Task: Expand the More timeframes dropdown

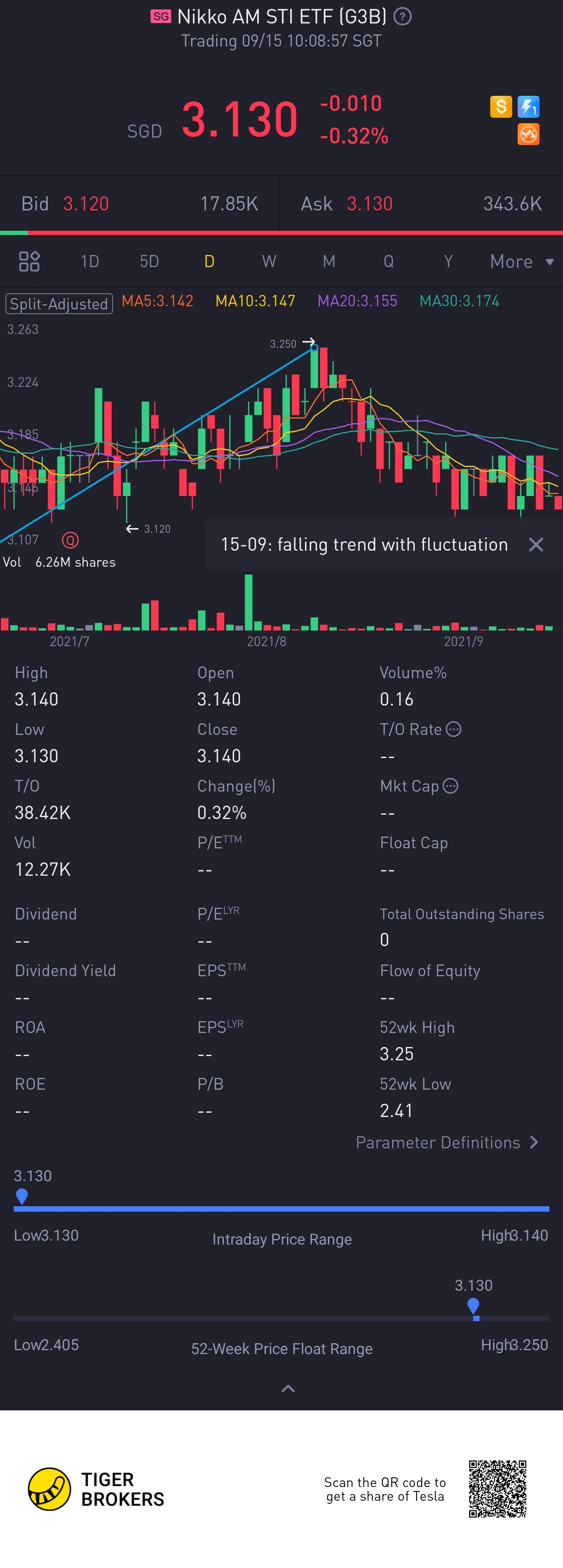Action: (x=522, y=262)
